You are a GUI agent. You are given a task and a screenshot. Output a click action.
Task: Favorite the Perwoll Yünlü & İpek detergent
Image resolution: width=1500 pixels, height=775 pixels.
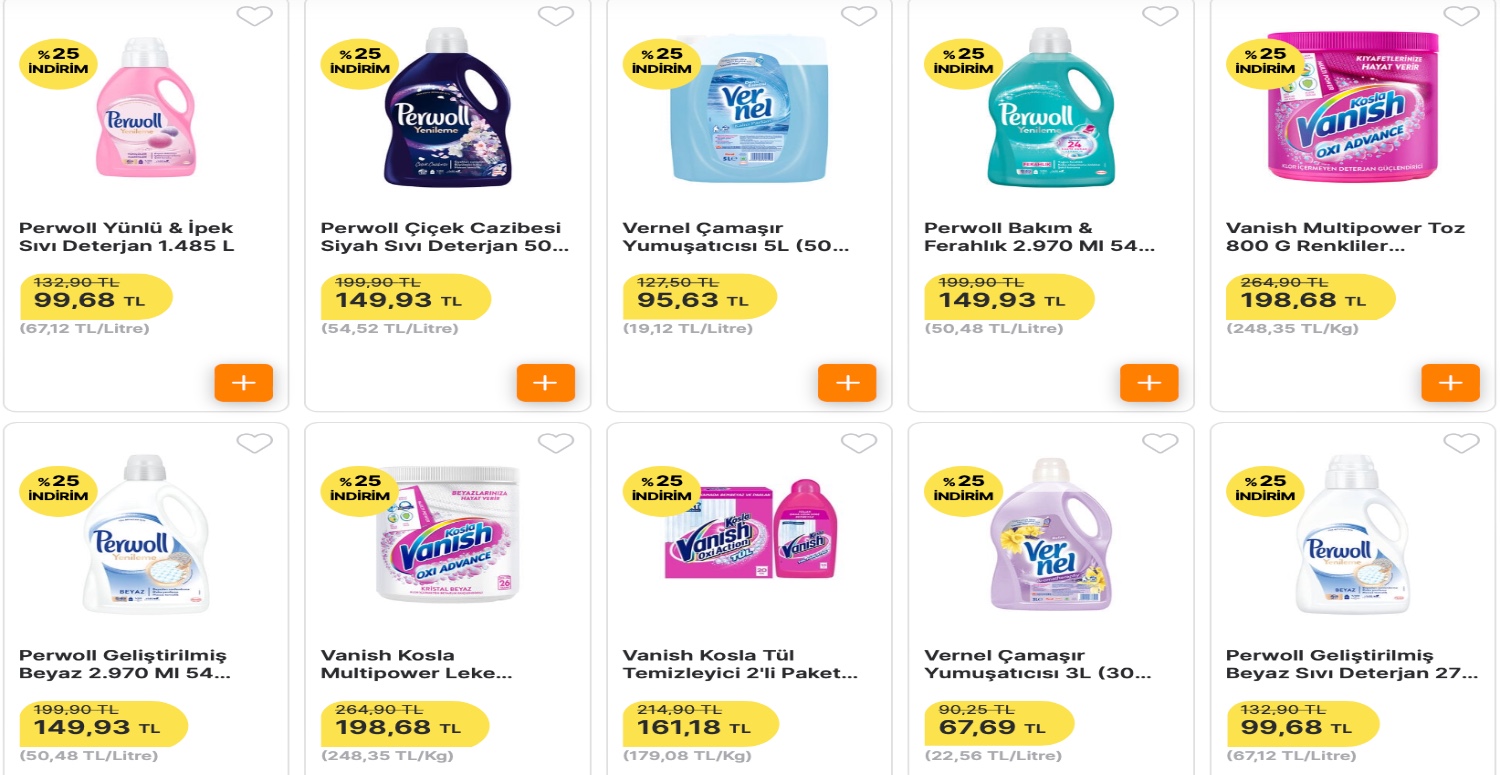(255, 16)
